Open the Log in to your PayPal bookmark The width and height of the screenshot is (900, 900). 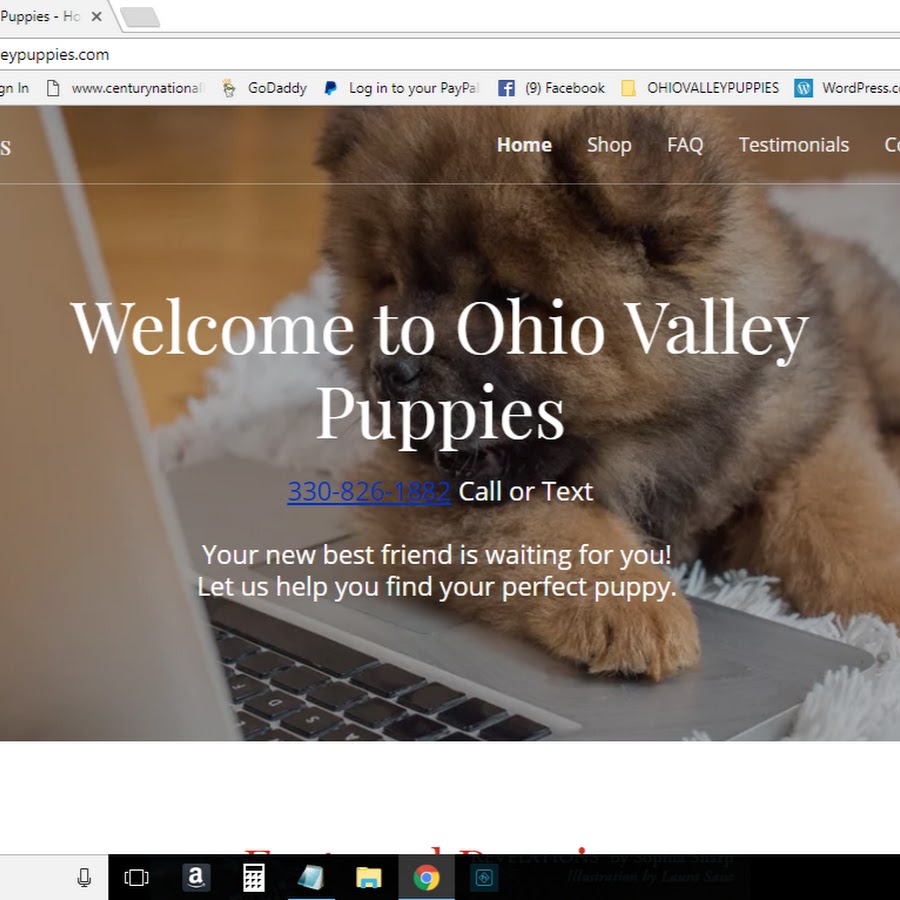(401, 88)
